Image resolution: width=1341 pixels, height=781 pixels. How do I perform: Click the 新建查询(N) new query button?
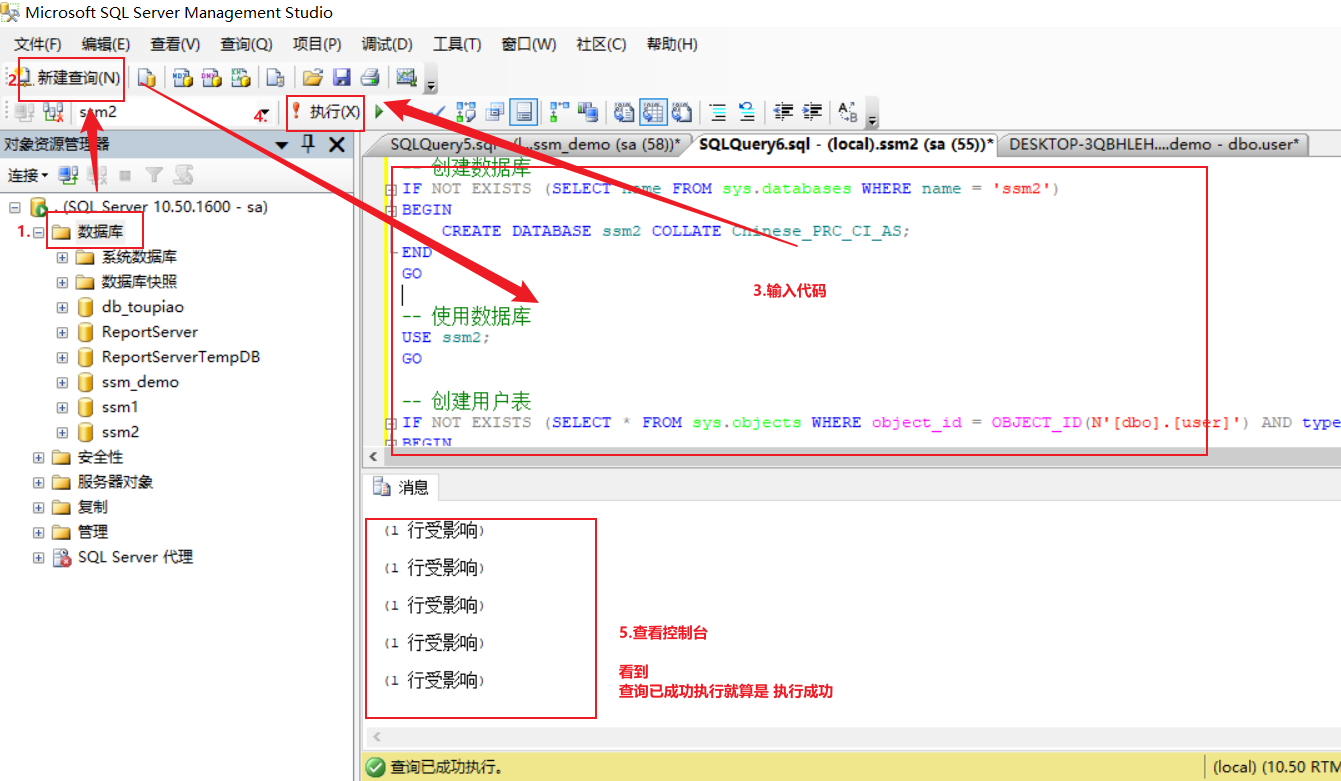pyautogui.click(x=70, y=78)
